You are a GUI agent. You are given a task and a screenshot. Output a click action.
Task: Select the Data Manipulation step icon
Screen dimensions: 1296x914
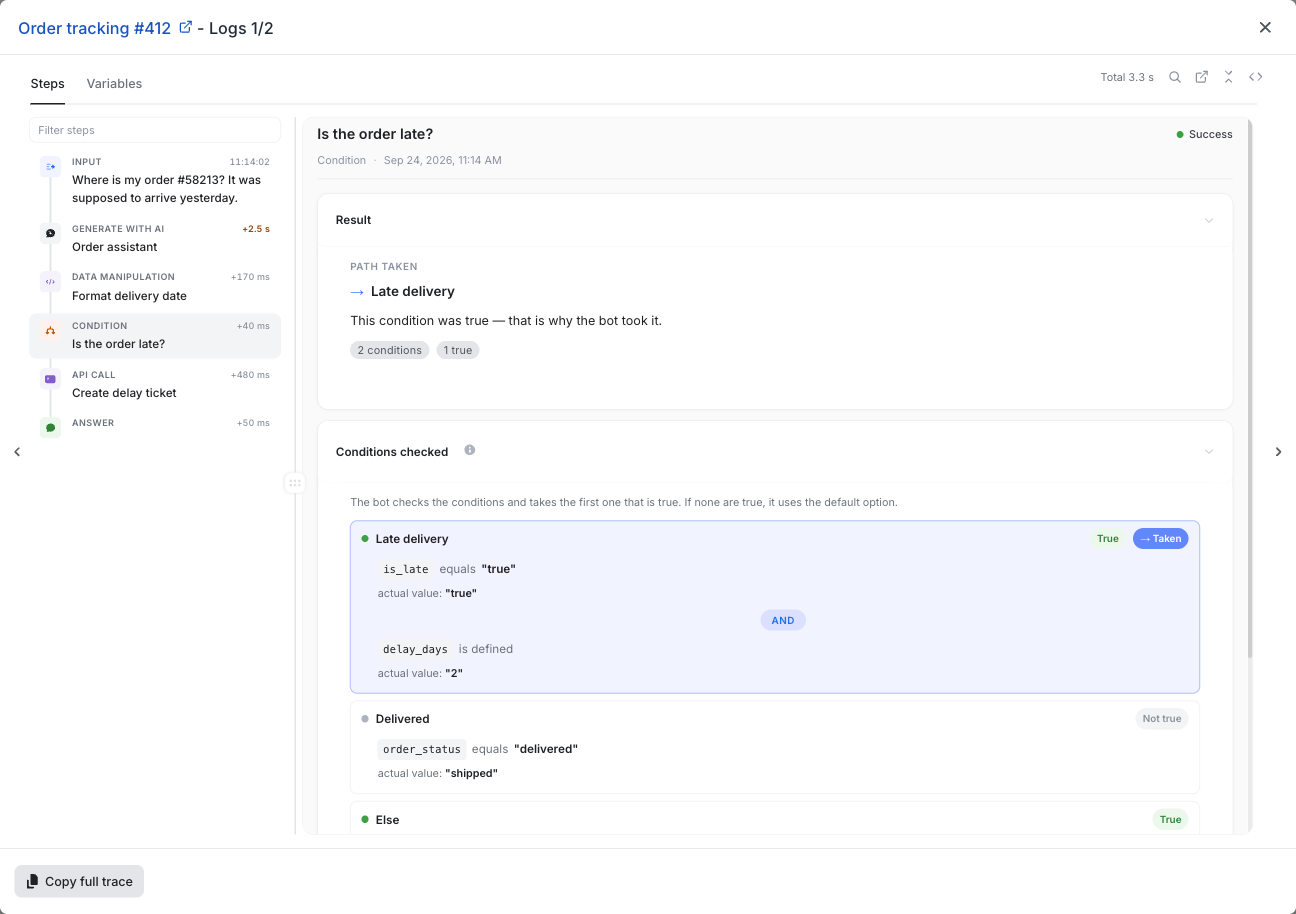50,282
